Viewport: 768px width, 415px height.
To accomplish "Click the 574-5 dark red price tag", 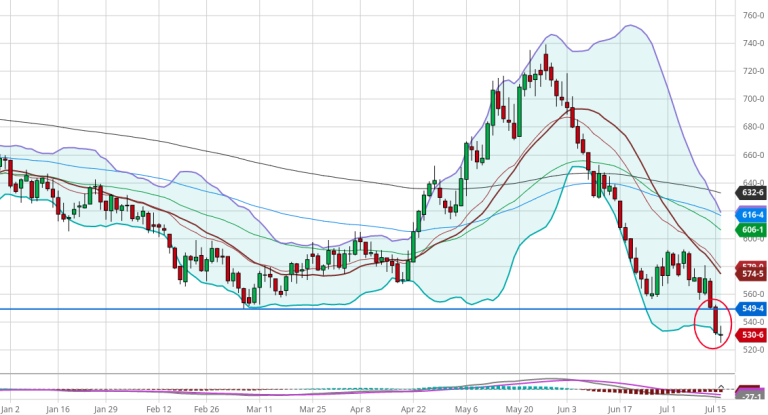I will [x=752, y=273].
